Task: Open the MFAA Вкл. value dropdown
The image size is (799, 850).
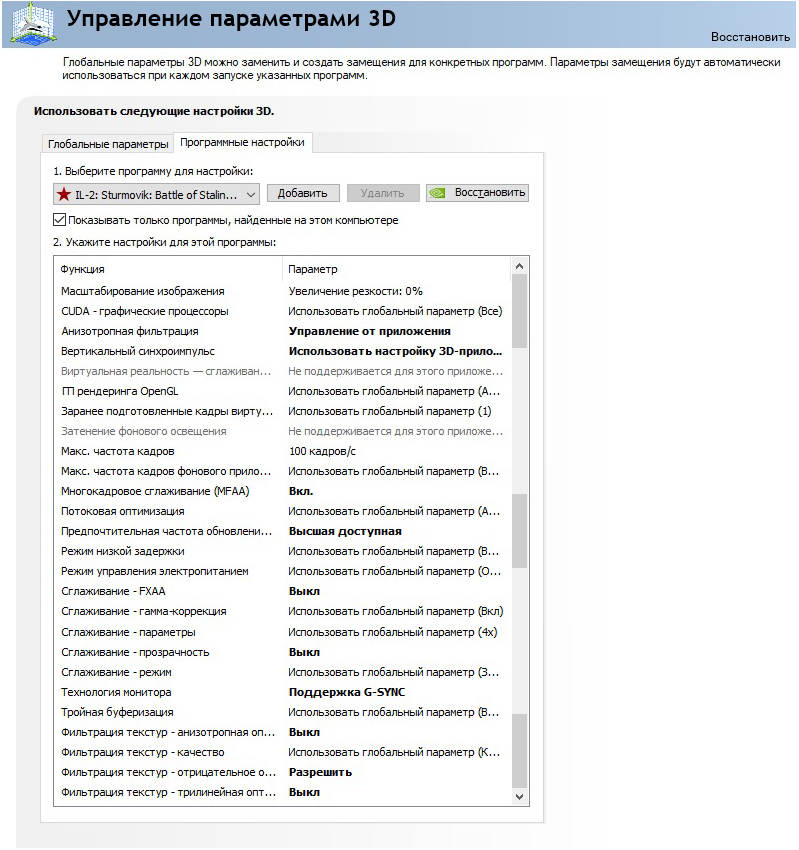Action: [301, 492]
